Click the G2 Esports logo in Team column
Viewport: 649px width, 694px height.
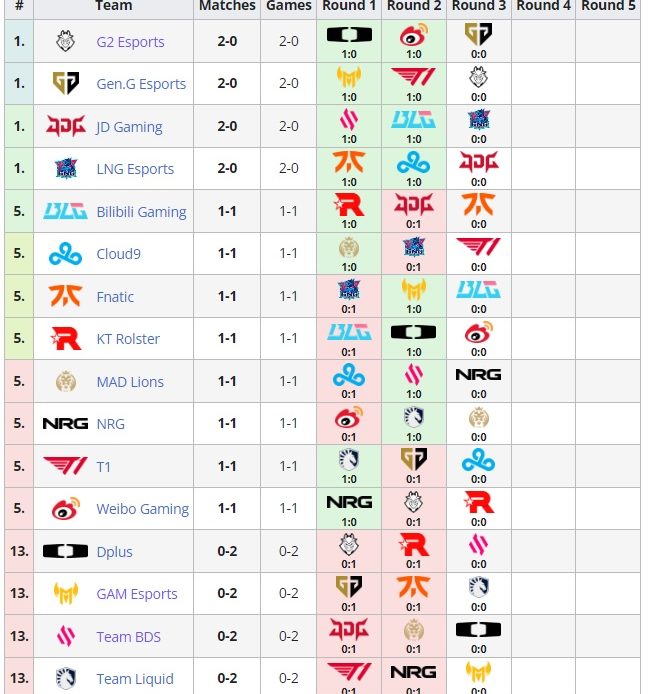(x=66, y=42)
